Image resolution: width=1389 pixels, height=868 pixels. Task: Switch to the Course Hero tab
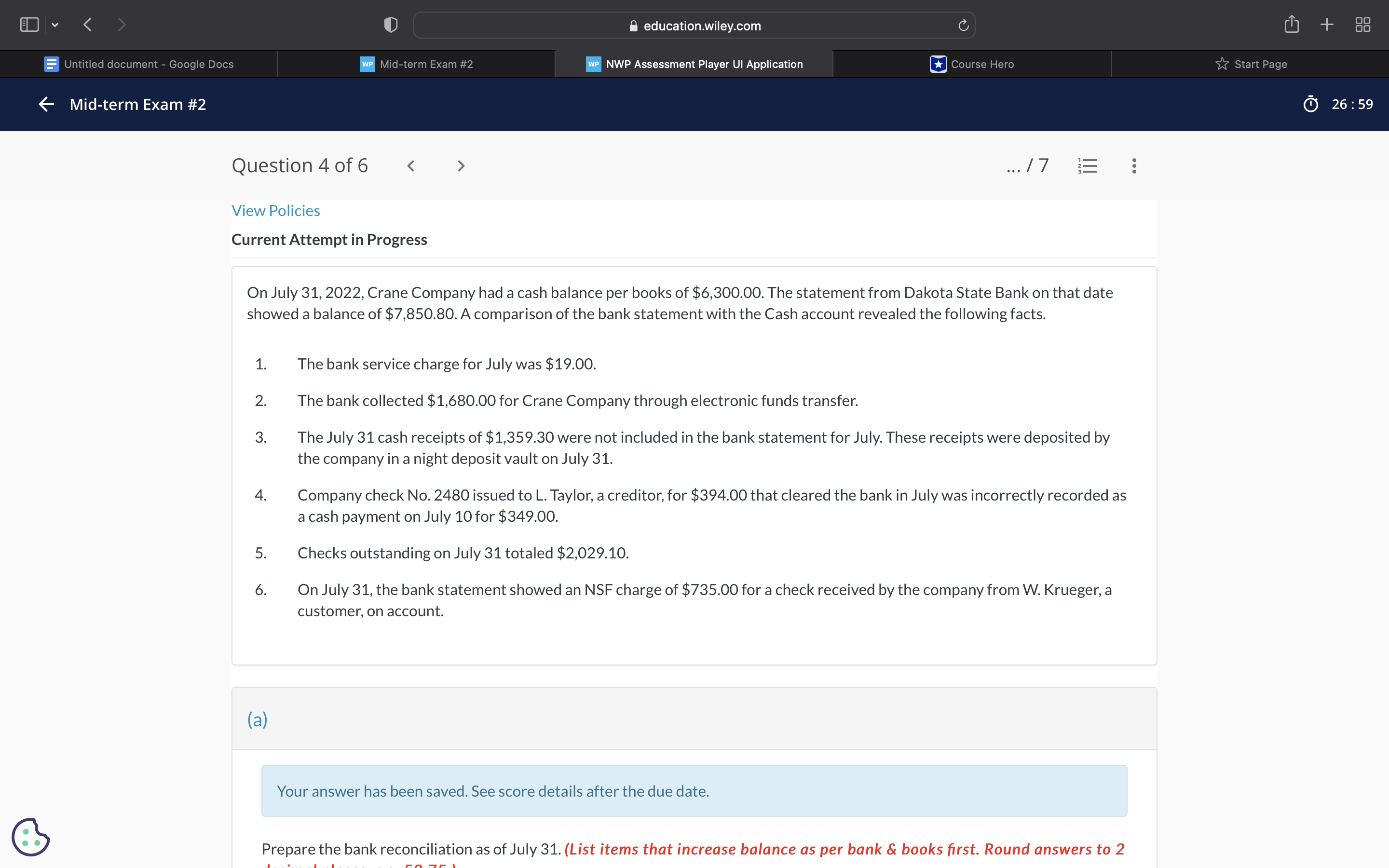[972, 64]
